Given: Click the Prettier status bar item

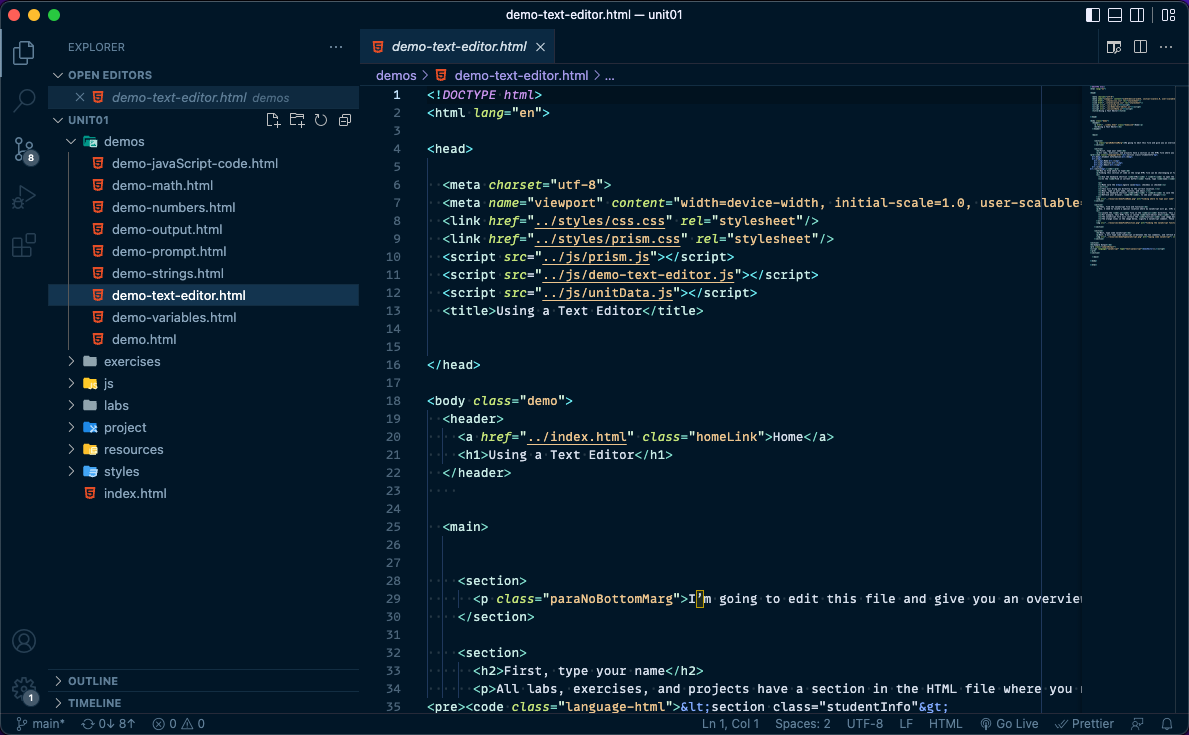Looking at the screenshot, I should point(1084,723).
